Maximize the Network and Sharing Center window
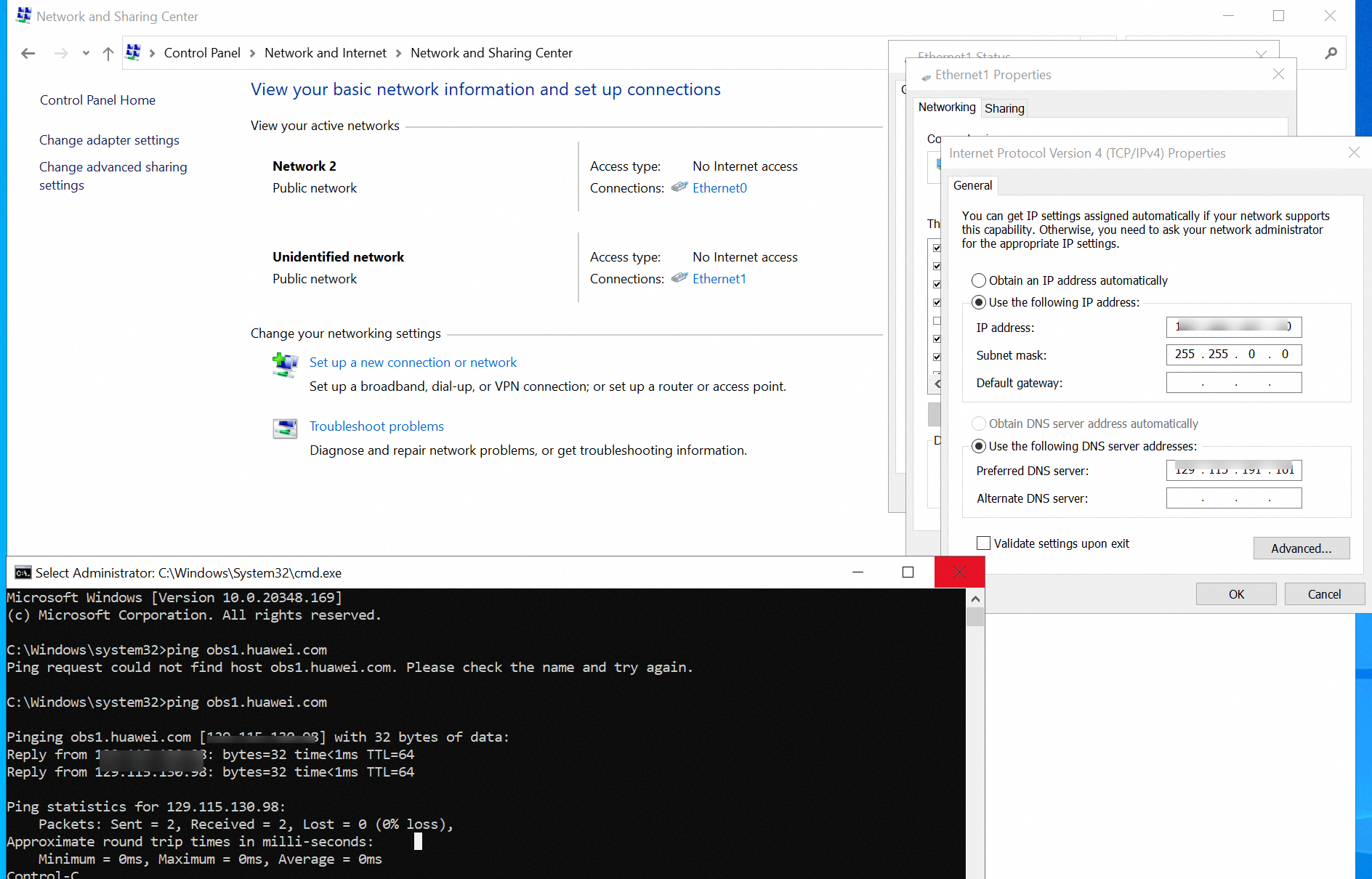 1279,16
